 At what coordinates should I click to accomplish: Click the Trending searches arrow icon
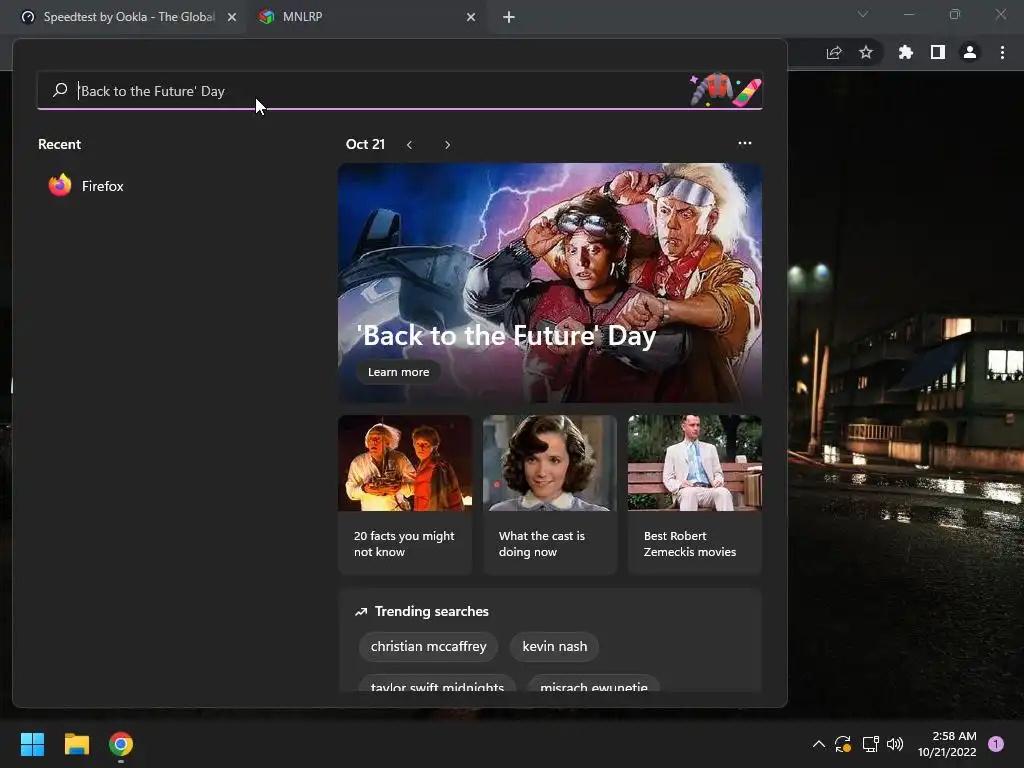click(x=360, y=612)
